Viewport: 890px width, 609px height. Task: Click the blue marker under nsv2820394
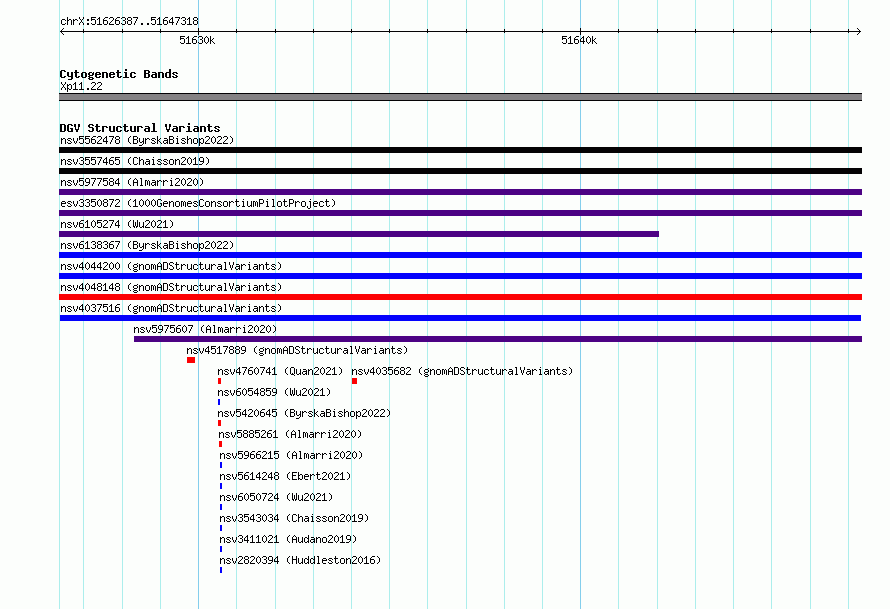[221, 570]
